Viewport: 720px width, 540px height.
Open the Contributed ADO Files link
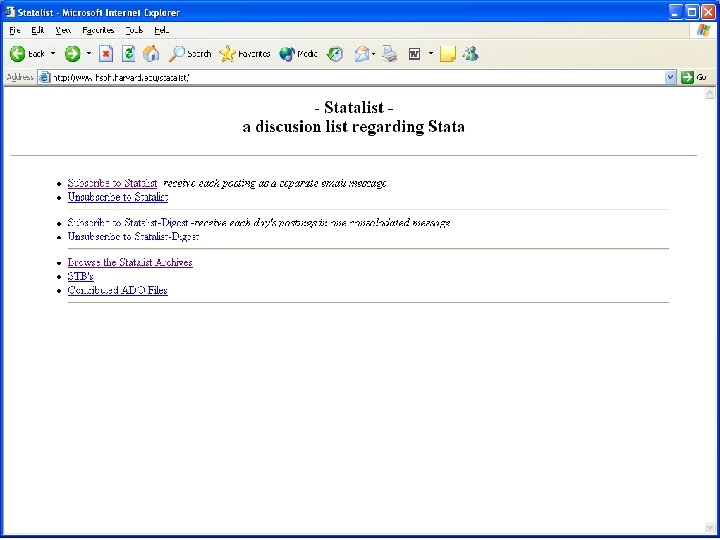coord(118,290)
